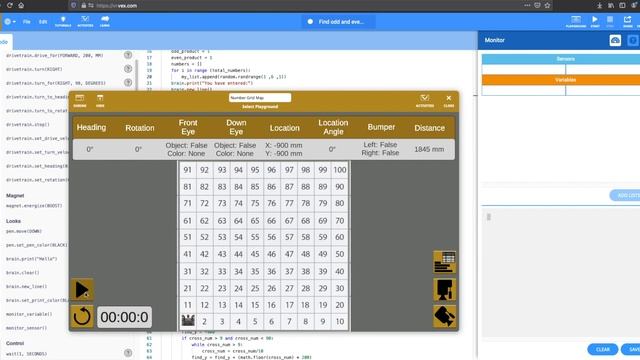Bookmark the page with the star icon
Viewport: 640px width, 360px height.
547,5
